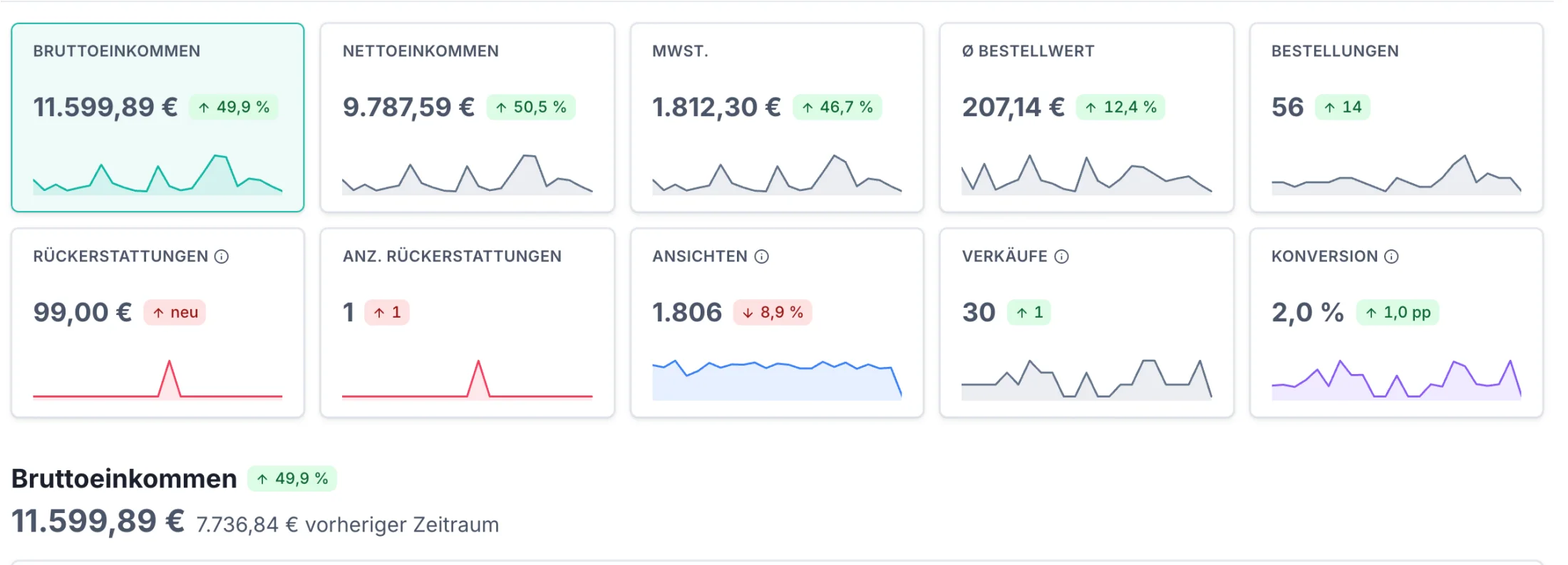Click the 99,00 € refund value
The image size is (1568, 565).
coord(83,312)
